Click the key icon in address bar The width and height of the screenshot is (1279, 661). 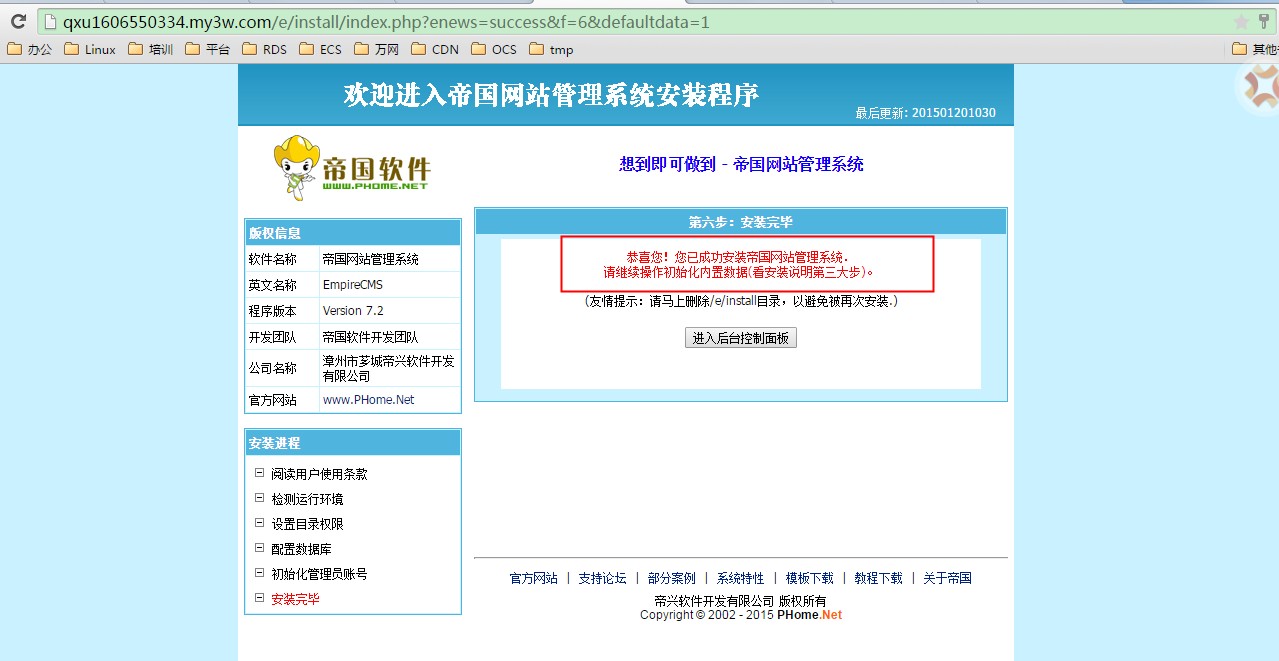click(x=1265, y=21)
